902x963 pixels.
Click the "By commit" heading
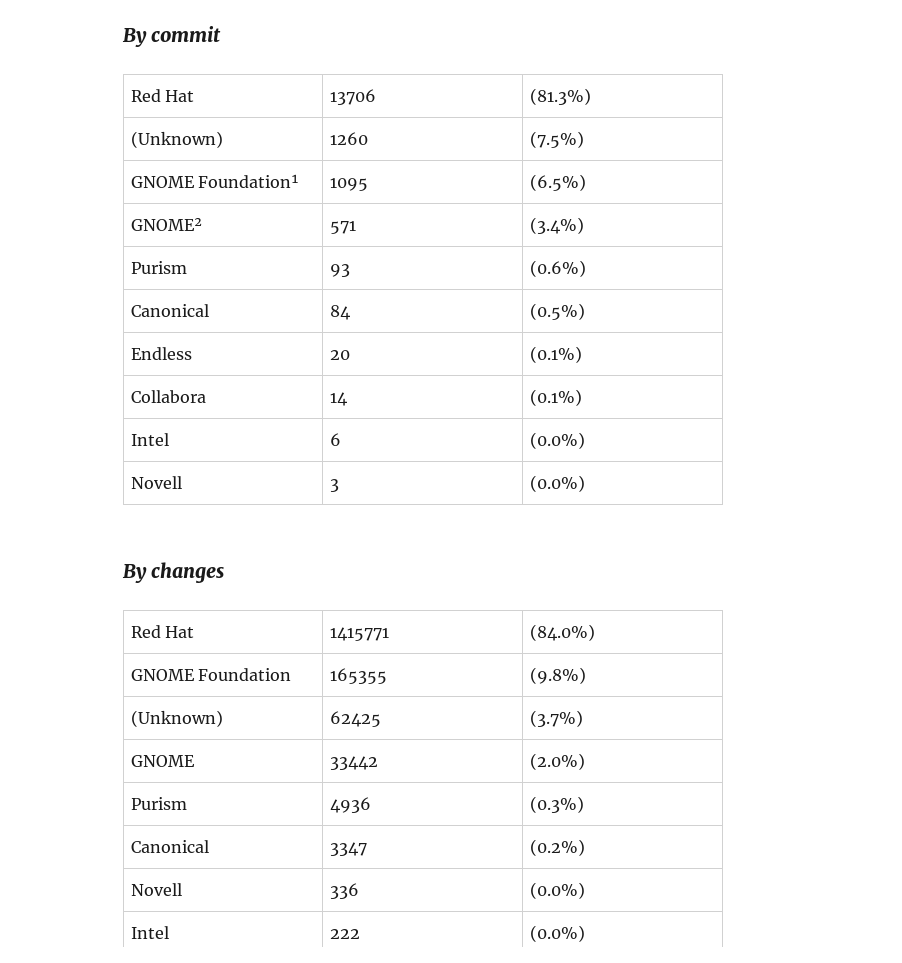(171, 35)
